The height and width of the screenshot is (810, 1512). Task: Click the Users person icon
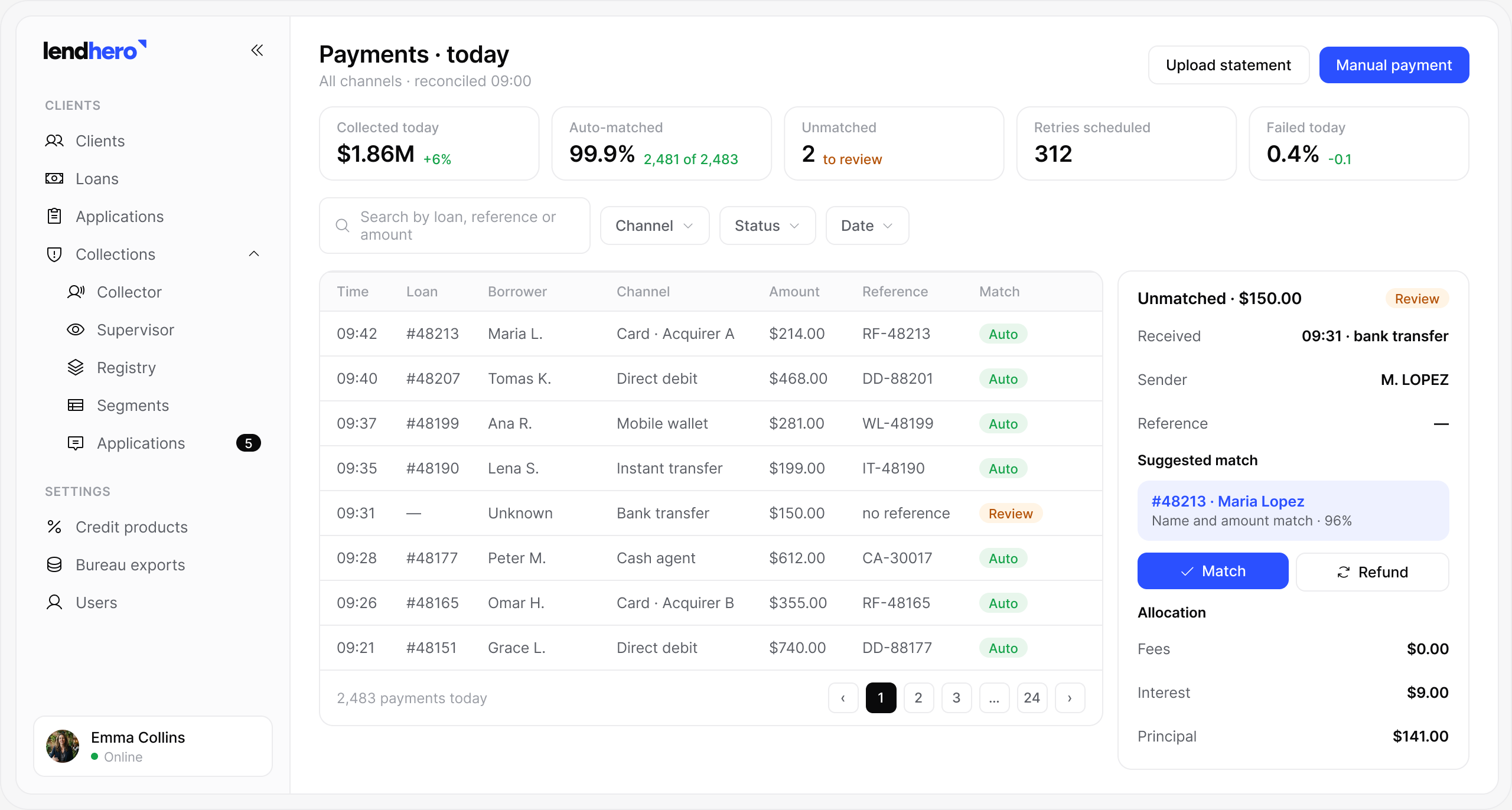tap(54, 602)
